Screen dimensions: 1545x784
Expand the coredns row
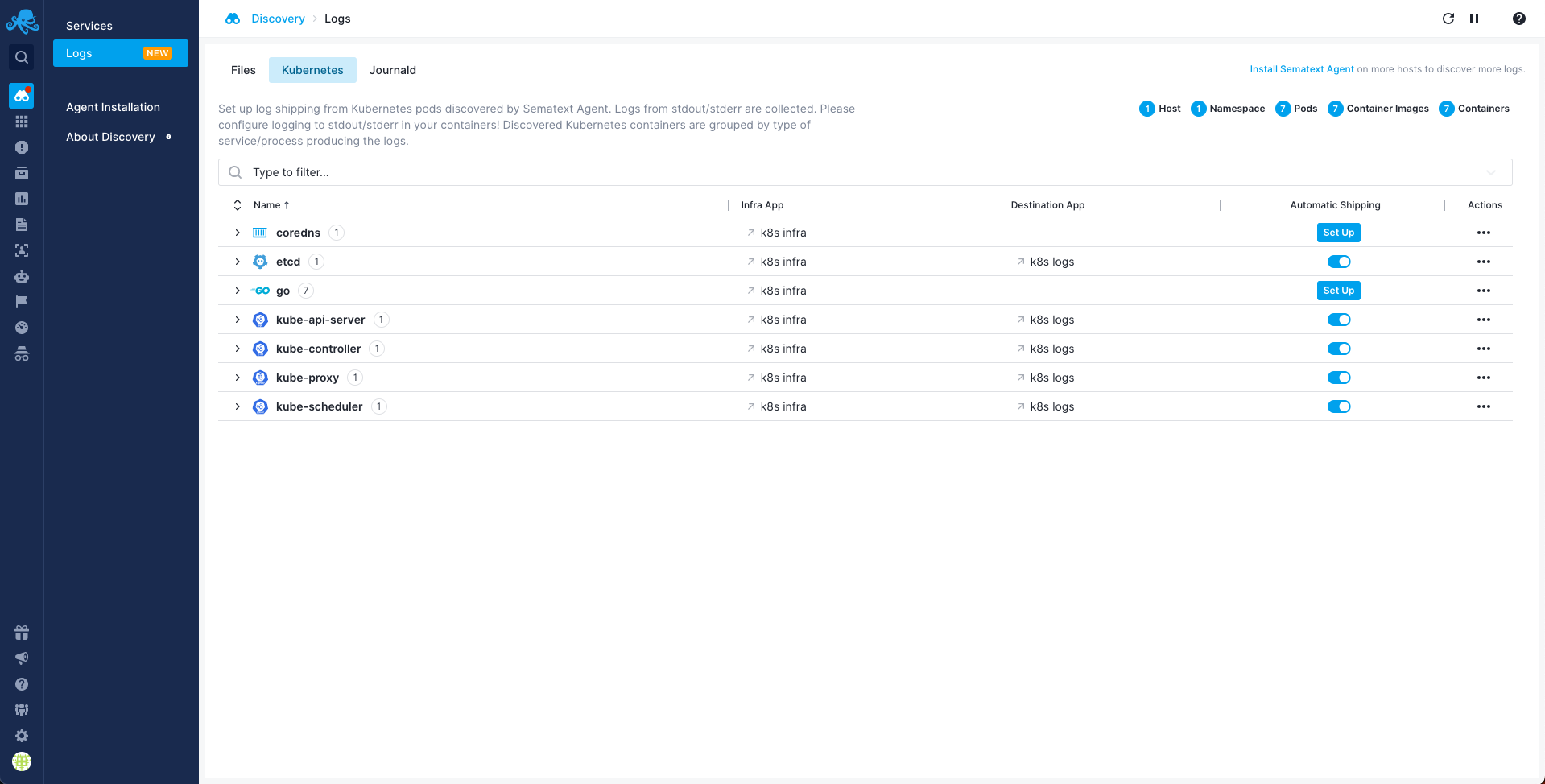[238, 233]
